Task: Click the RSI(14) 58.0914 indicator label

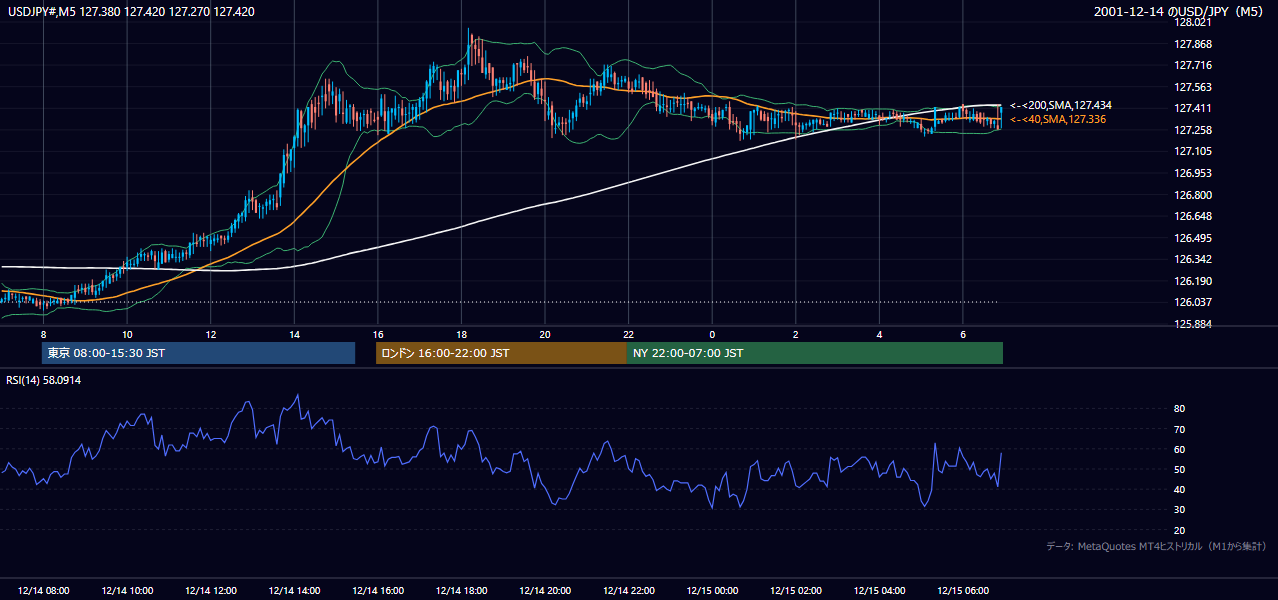Action: [x=45, y=381]
